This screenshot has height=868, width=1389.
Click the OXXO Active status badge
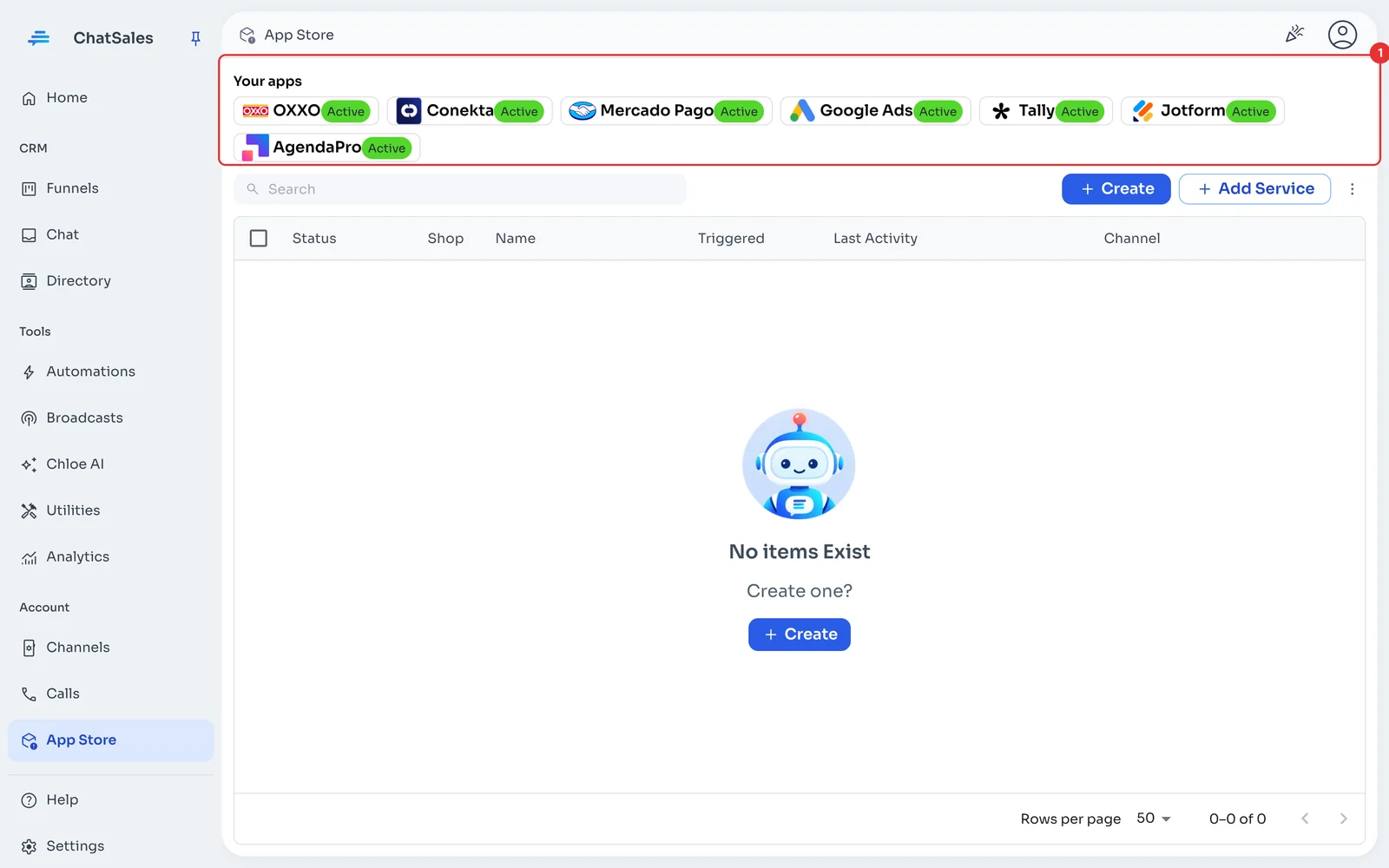tap(346, 112)
